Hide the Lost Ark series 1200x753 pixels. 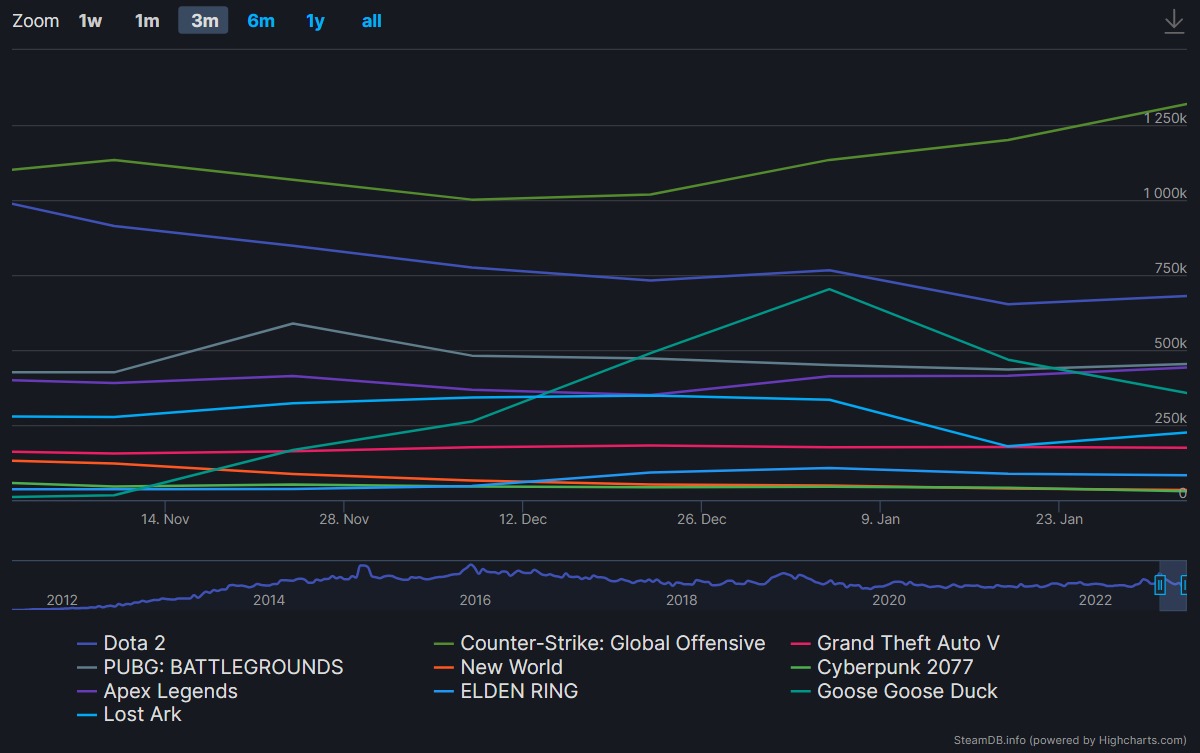(x=129, y=715)
